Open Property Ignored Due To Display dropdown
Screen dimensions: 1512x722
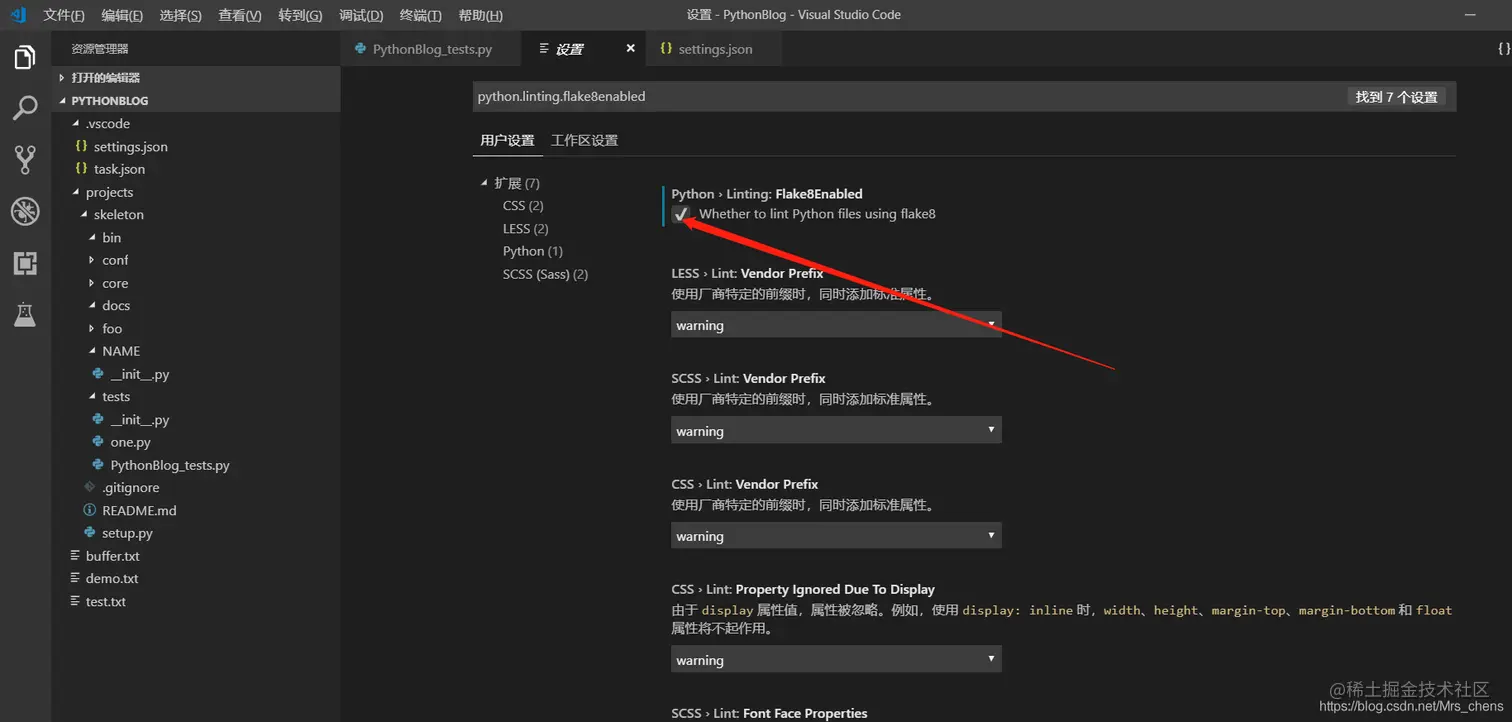click(x=836, y=660)
